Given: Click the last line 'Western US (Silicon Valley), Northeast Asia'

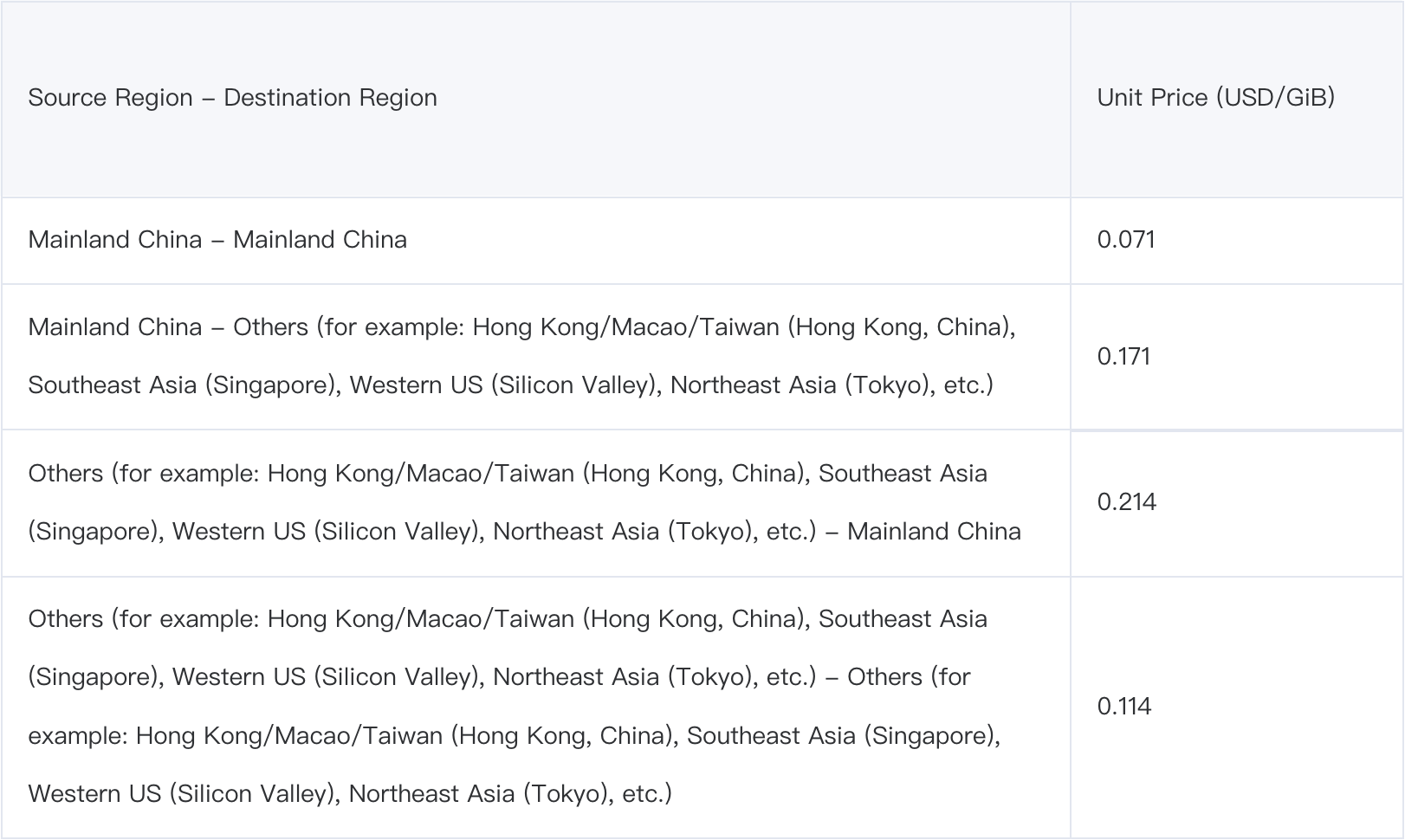Looking at the screenshot, I should [271, 794].
